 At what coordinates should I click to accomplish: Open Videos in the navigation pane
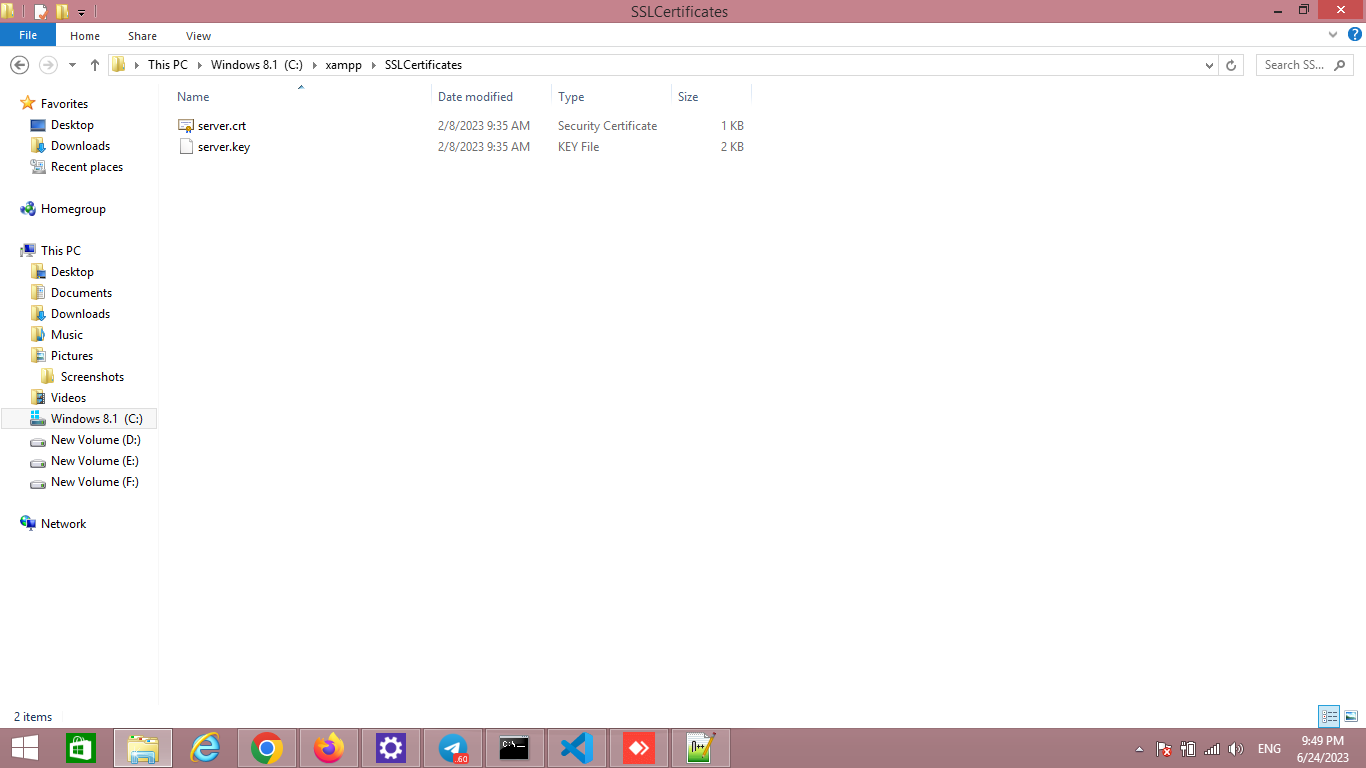click(x=68, y=398)
